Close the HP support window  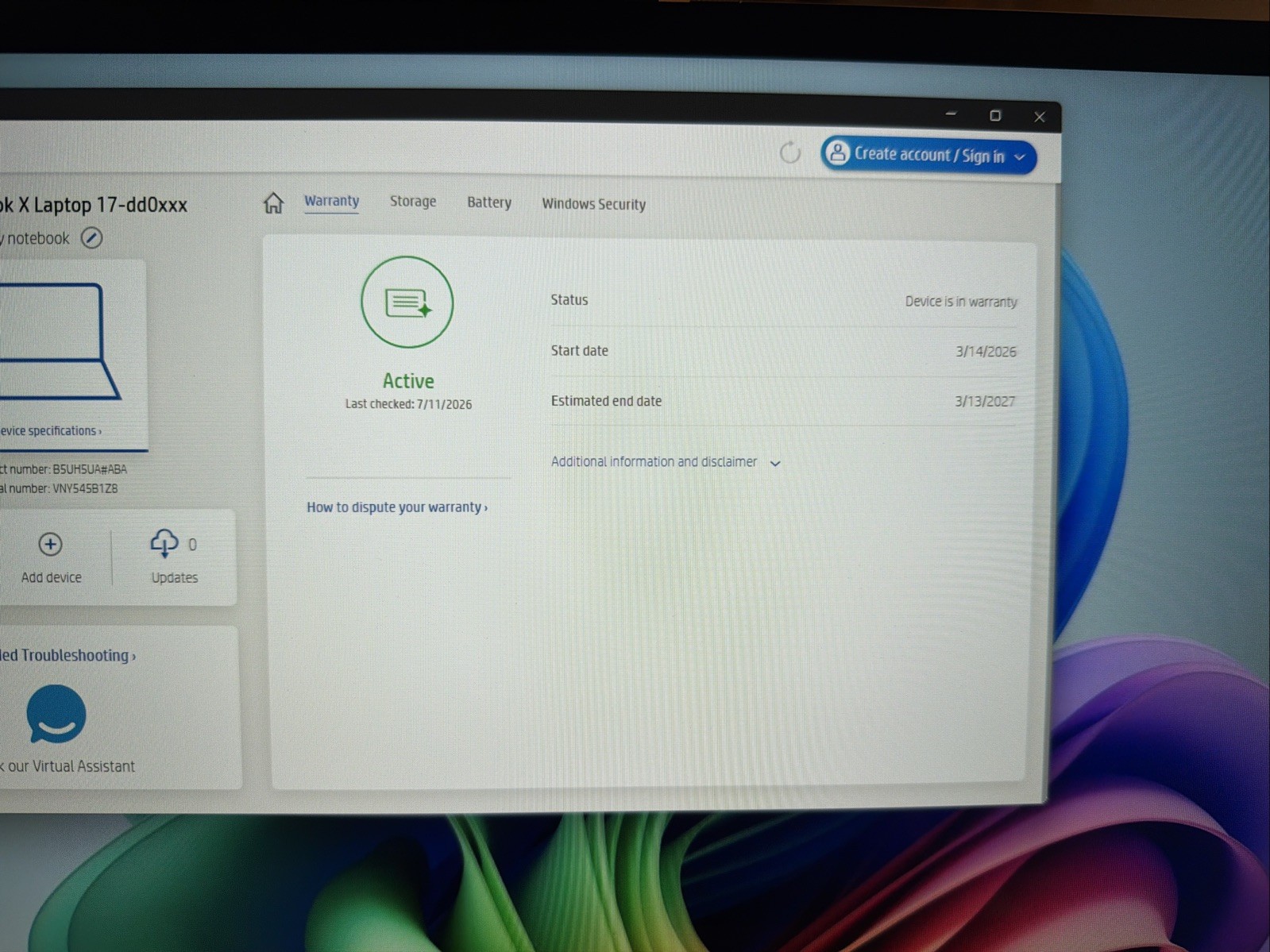(x=1040, y=117)
